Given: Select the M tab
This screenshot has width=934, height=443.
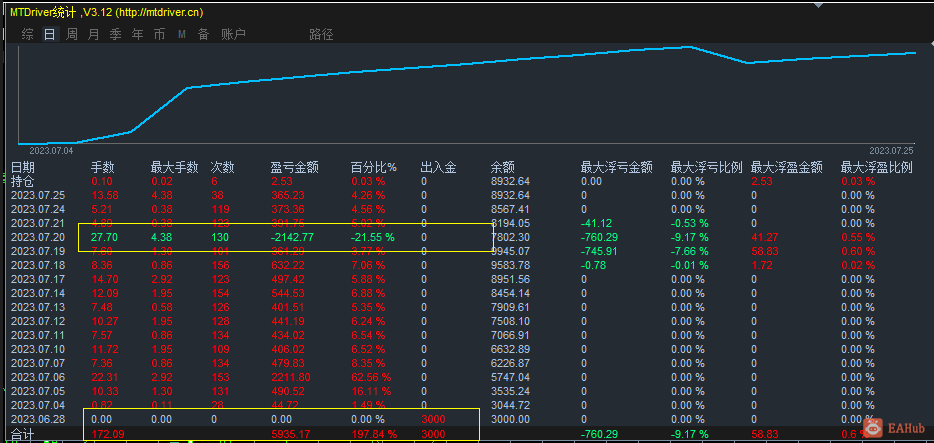Looking at the screenshot, I should tap(182, 35).
